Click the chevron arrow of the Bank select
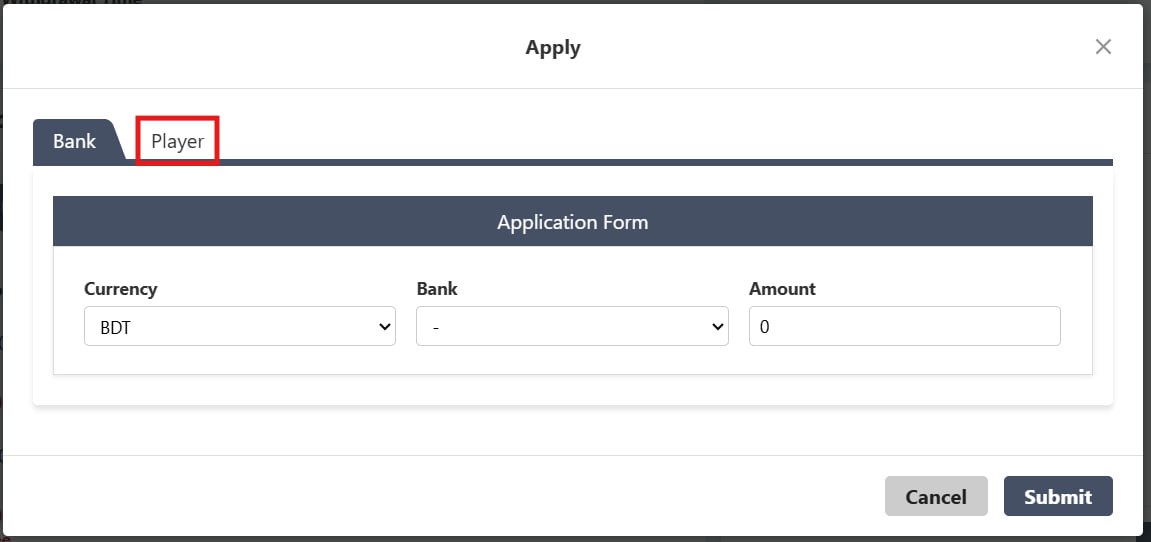The width and height of the screenshot is (1151, 542). [717, 327]
